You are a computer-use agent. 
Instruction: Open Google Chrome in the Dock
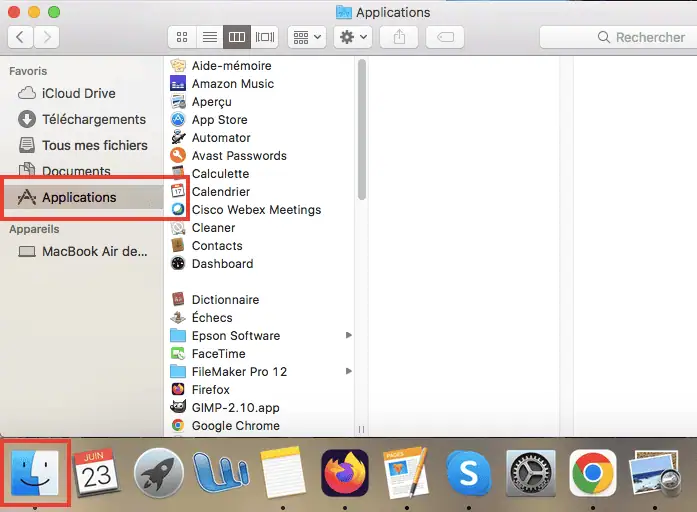593,473
